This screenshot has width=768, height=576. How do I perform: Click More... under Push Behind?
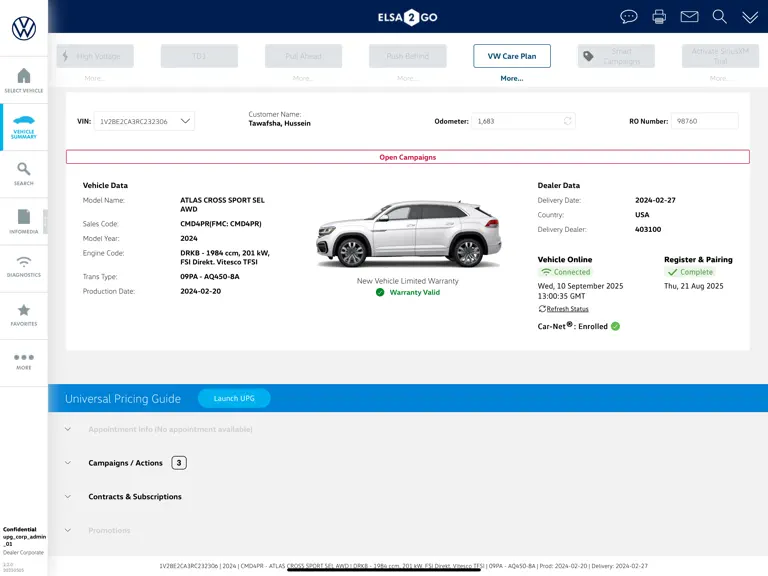[408, 78]
